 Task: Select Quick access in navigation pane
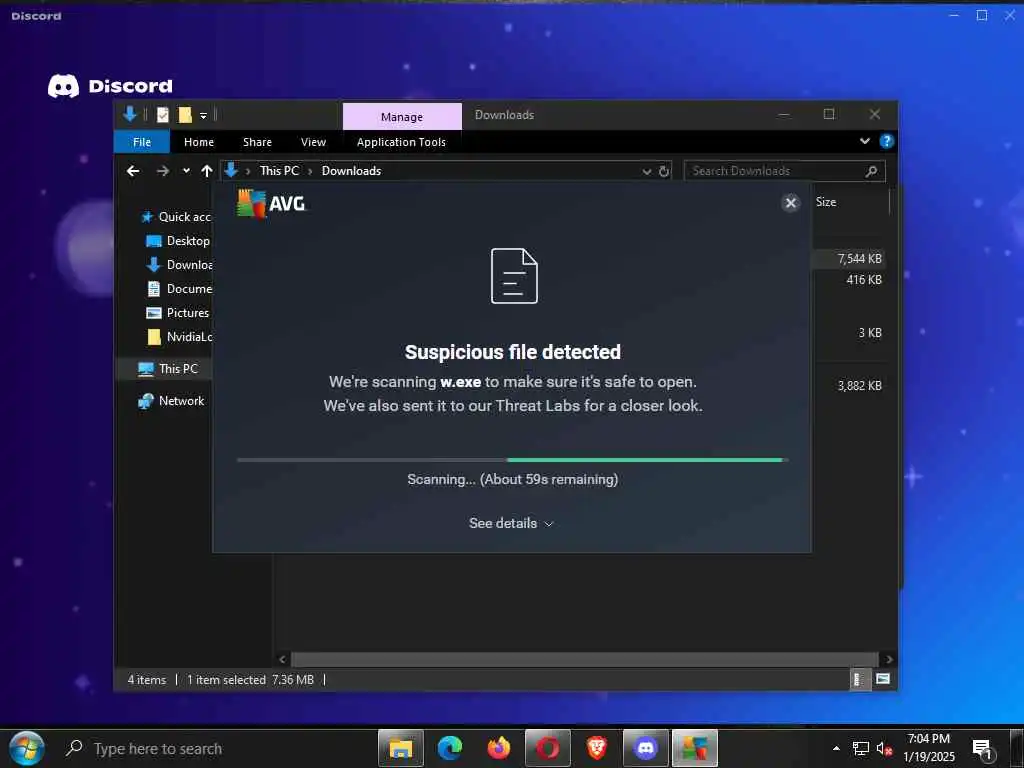(x=176, y=217)
